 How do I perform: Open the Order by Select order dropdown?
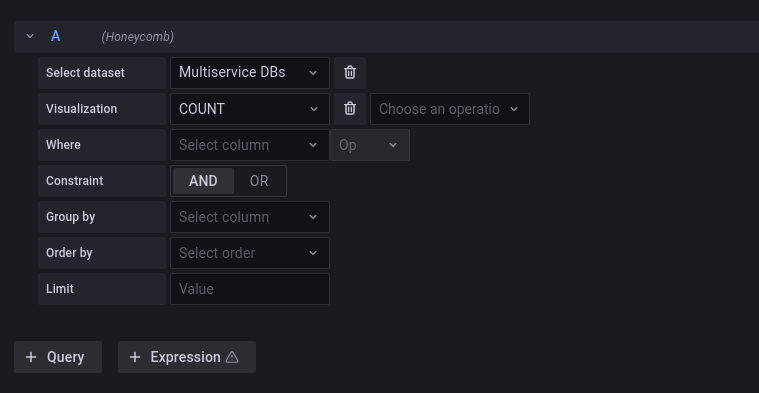tap(250, 253)
